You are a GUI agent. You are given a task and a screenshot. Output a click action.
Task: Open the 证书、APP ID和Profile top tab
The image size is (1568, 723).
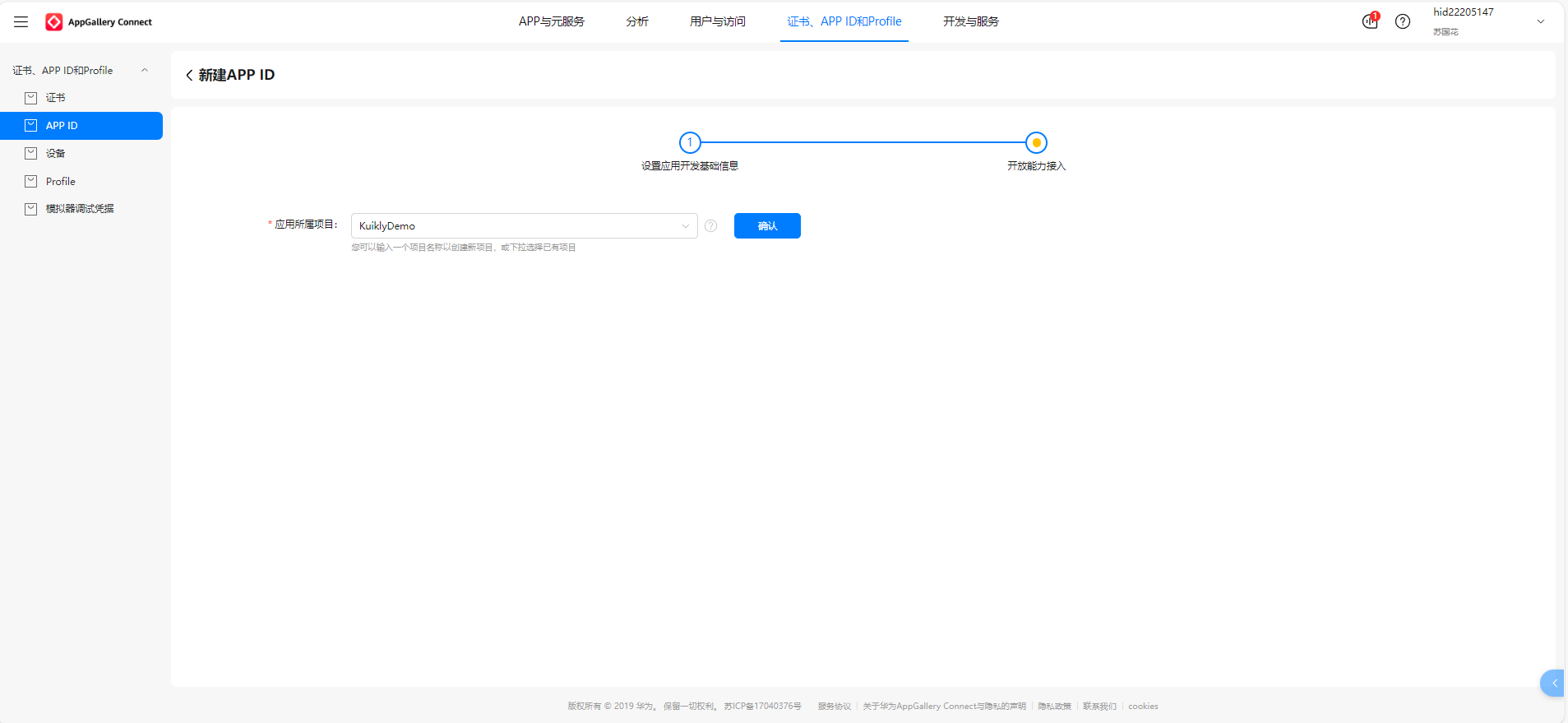[844, 21]
